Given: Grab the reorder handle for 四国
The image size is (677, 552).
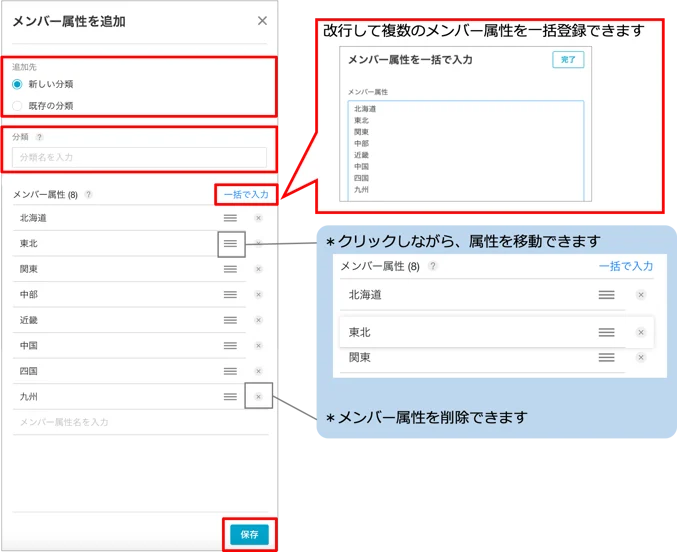Looking at the screenshot, I should click(230, 371).
